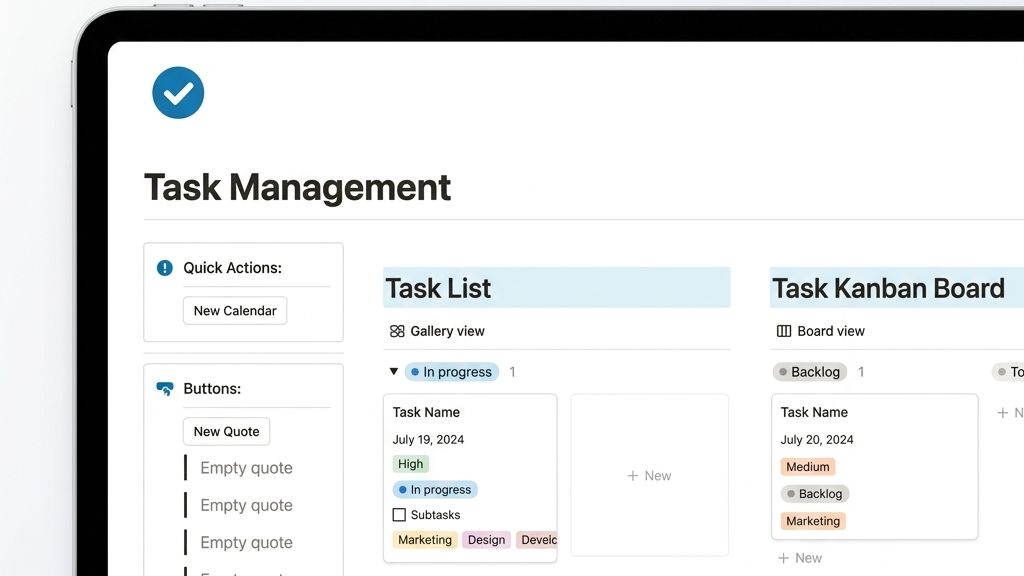Screen dimensions: 1024x576
Task: Click the In progress status pill on the card
Action: [x=435, y=489]
